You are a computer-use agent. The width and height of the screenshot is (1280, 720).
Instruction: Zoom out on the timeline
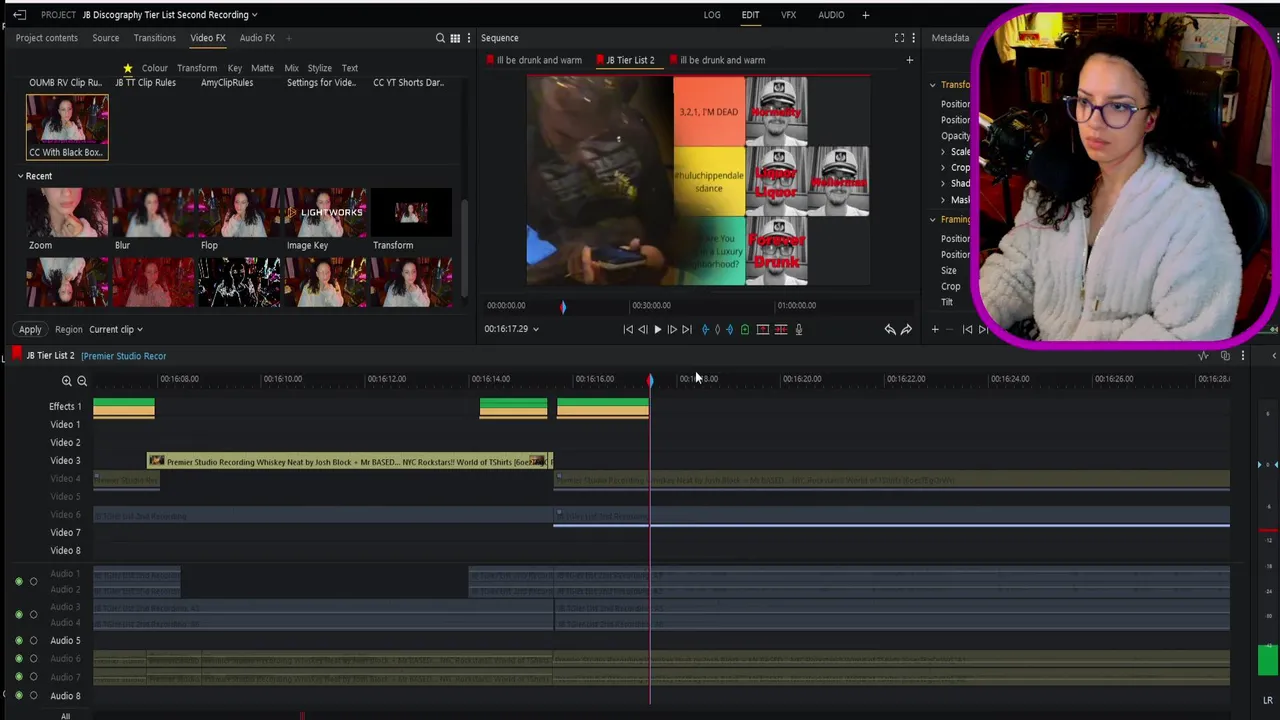82,381
